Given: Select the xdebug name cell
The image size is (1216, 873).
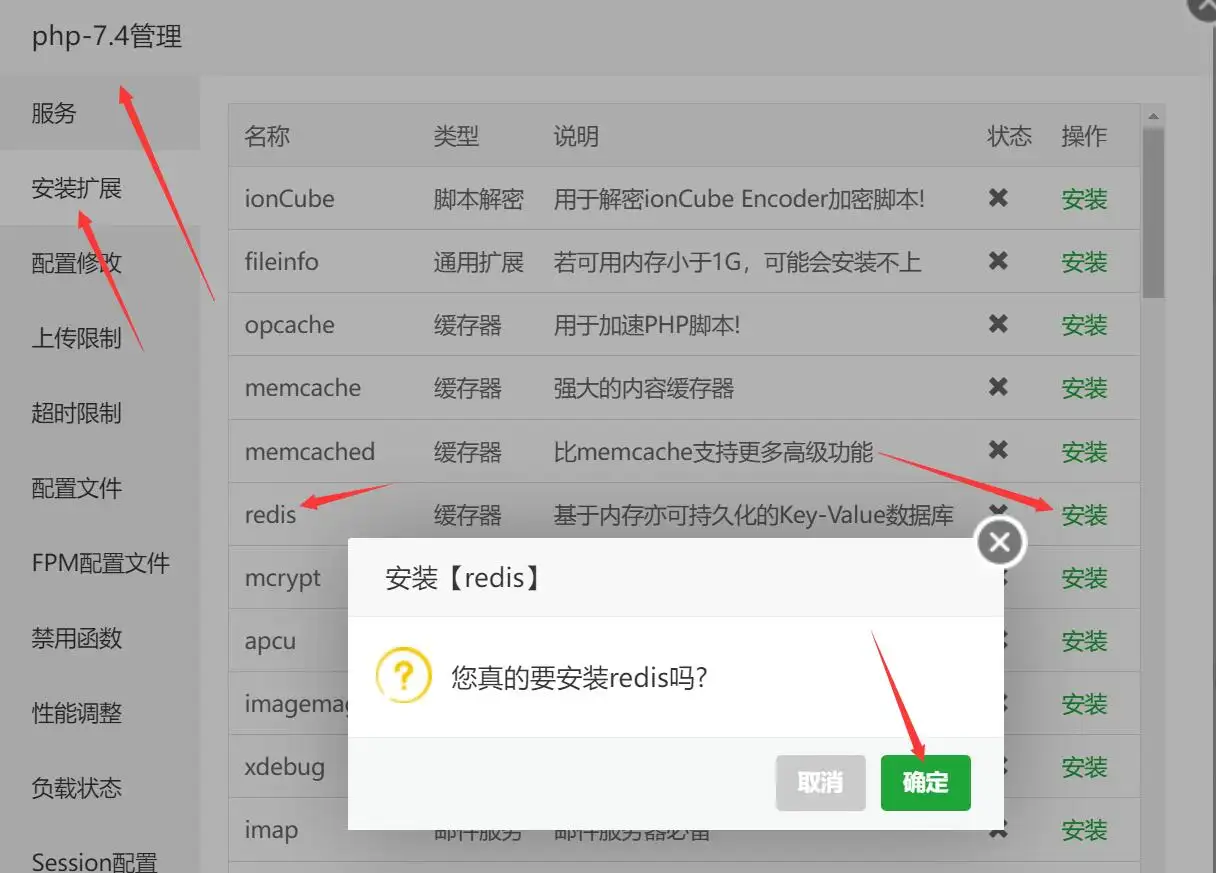Looking at the screenshot, I should 284,767.
